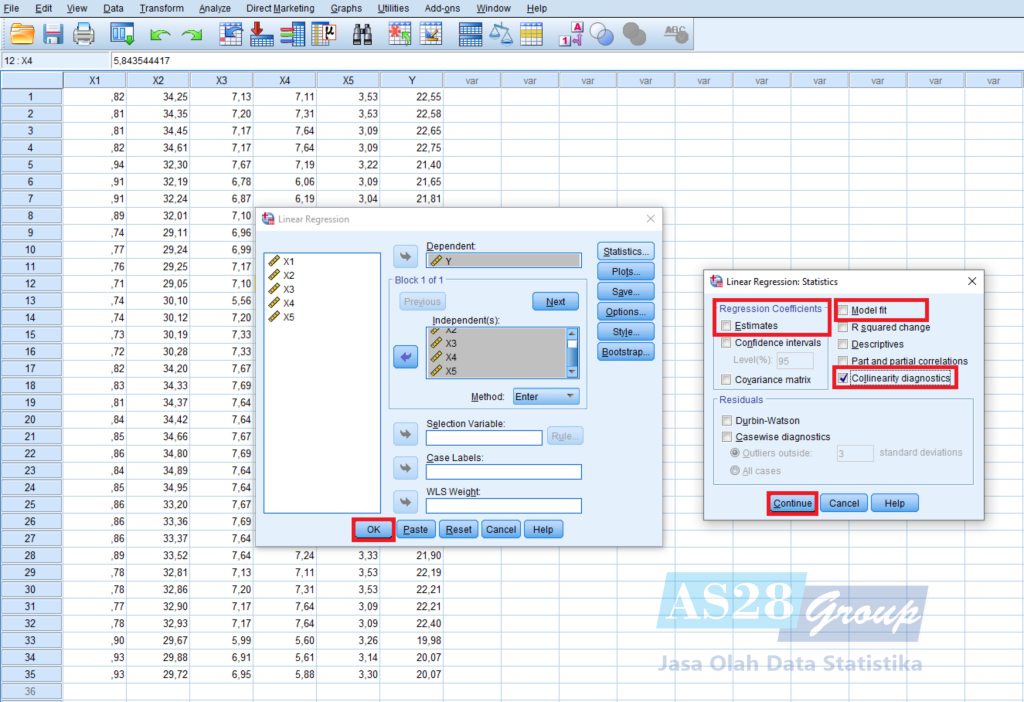Click the Spell Check ABC icon
1024x702 pixels.
[x=676, y=34]
